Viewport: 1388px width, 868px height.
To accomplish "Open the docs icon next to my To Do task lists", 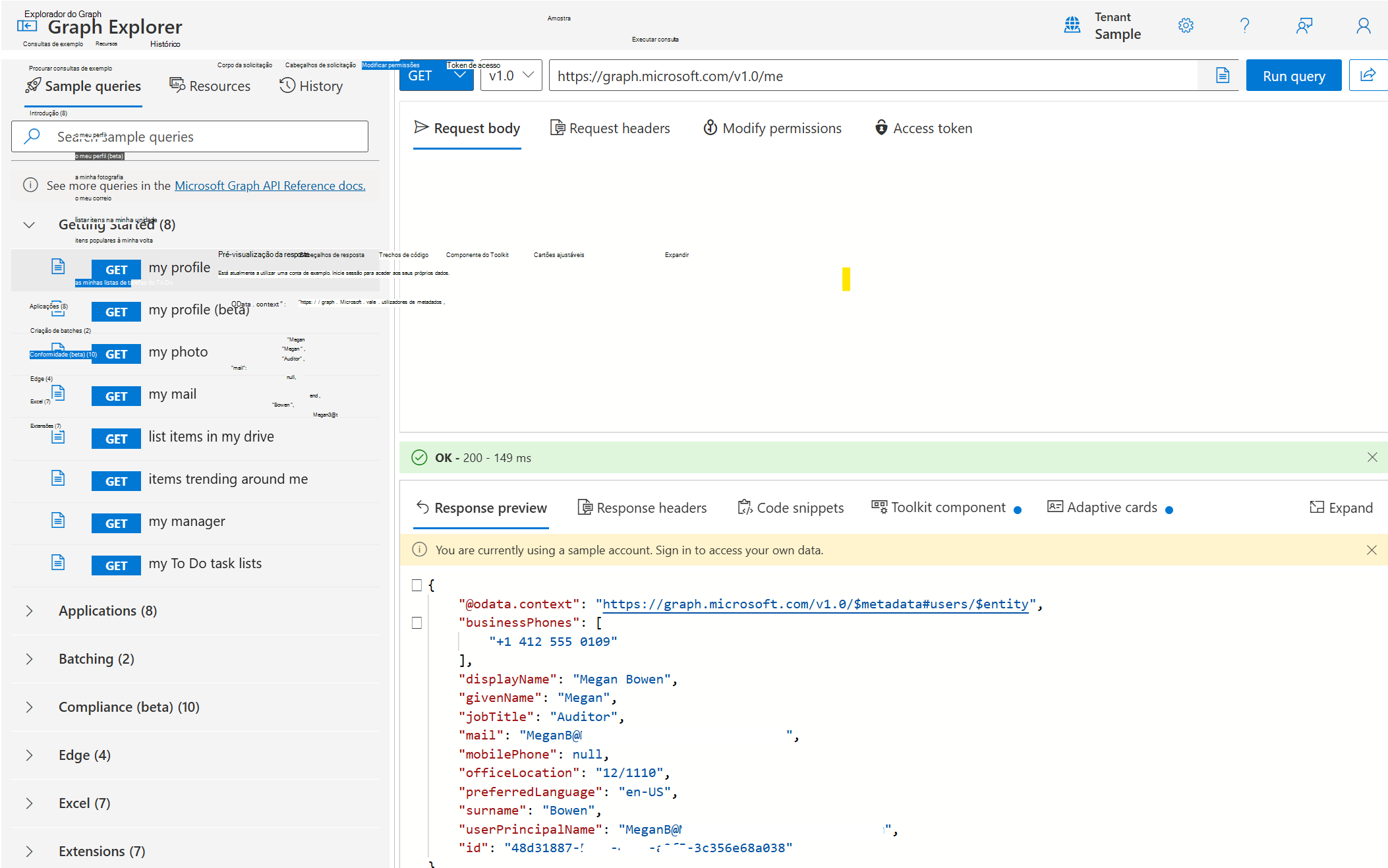I will [58, 562].
